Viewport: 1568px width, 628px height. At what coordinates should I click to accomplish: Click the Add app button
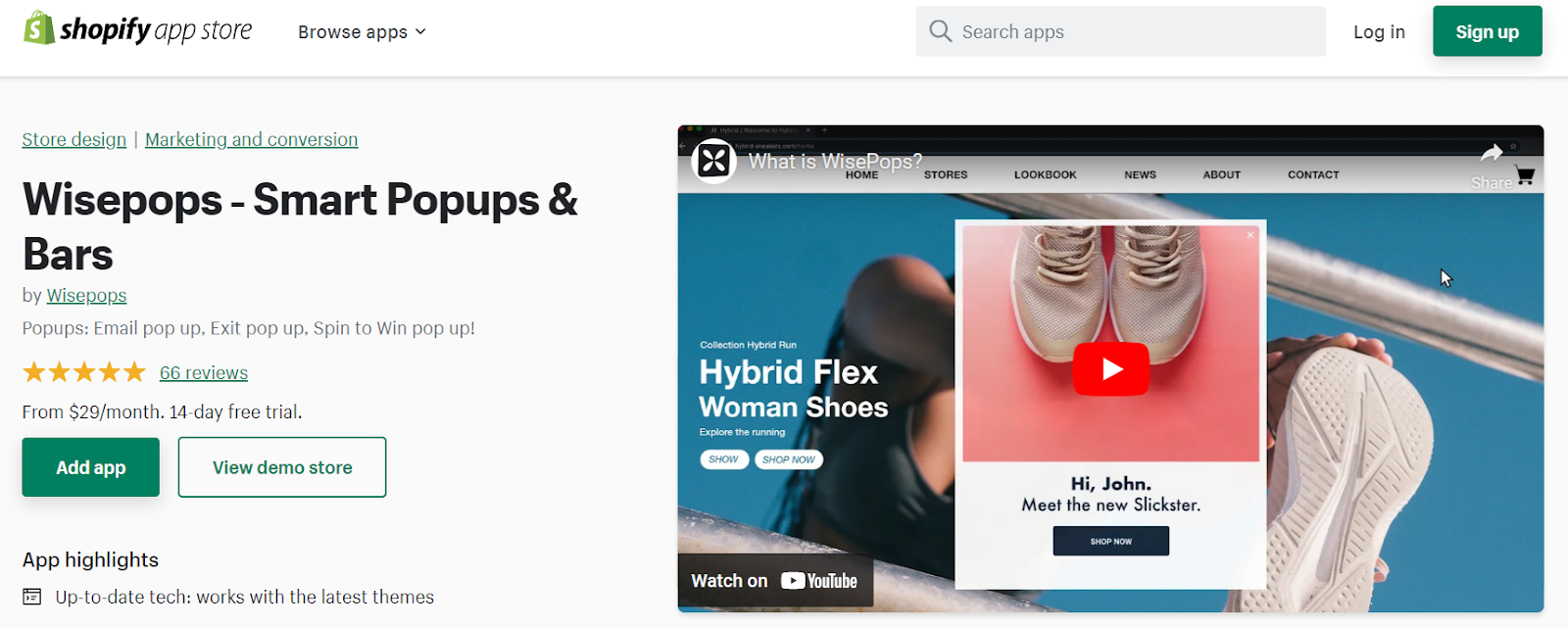click(x=91, y=467)
